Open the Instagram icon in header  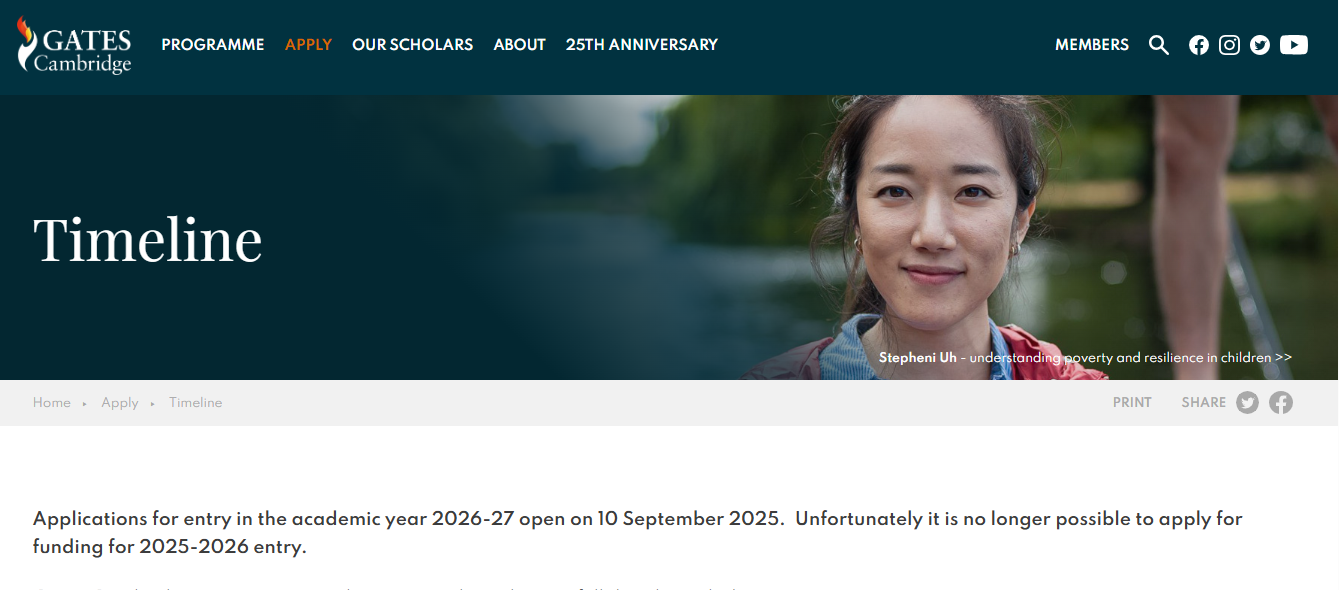click(1229, 45)
